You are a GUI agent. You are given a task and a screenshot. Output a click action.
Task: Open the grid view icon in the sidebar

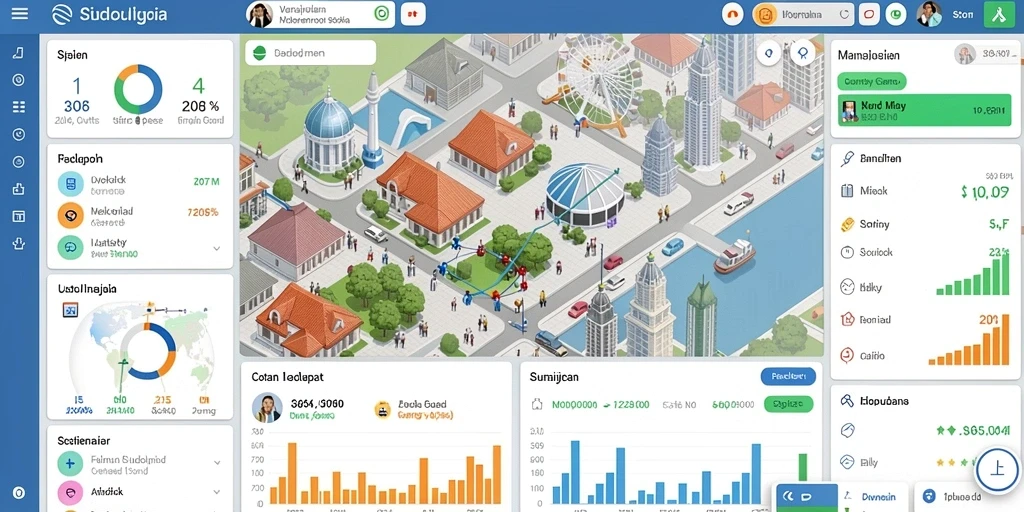(x=18, y=107)
